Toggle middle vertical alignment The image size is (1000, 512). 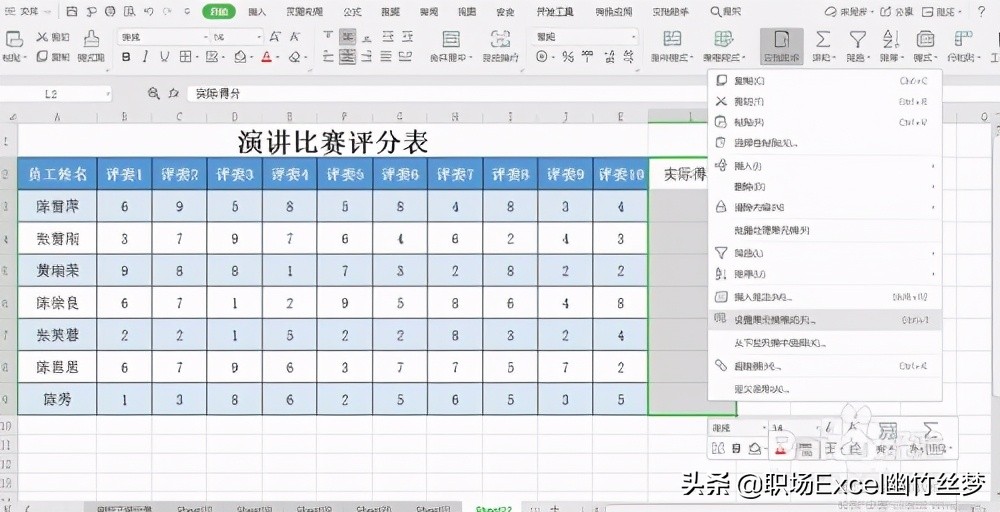[348, 37]
